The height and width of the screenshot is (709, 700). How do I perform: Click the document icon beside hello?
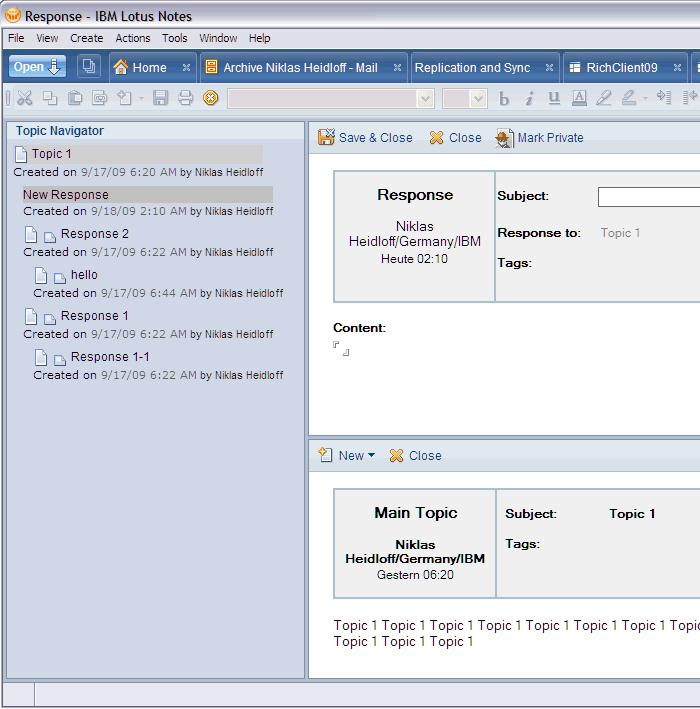(x=41, y=275)
